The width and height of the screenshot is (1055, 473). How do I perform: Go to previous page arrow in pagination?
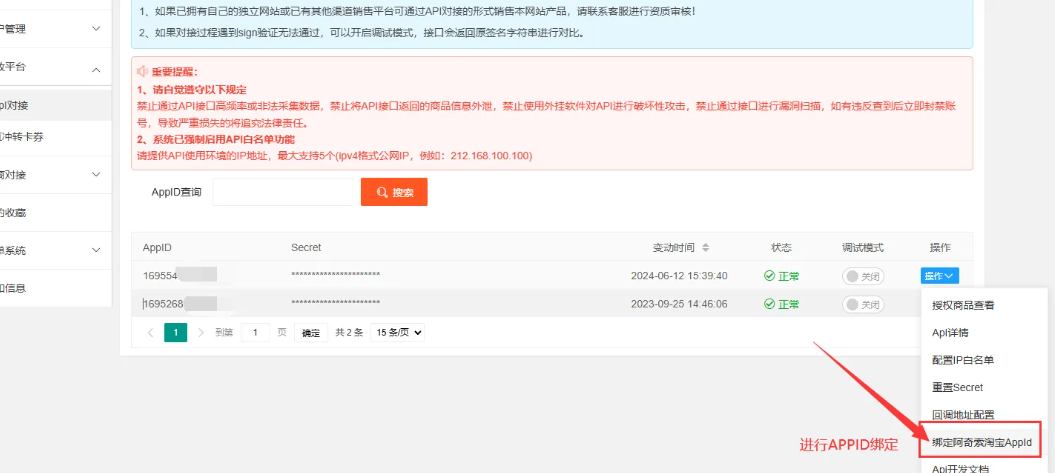pyautogui.click(x=151, y=332)
